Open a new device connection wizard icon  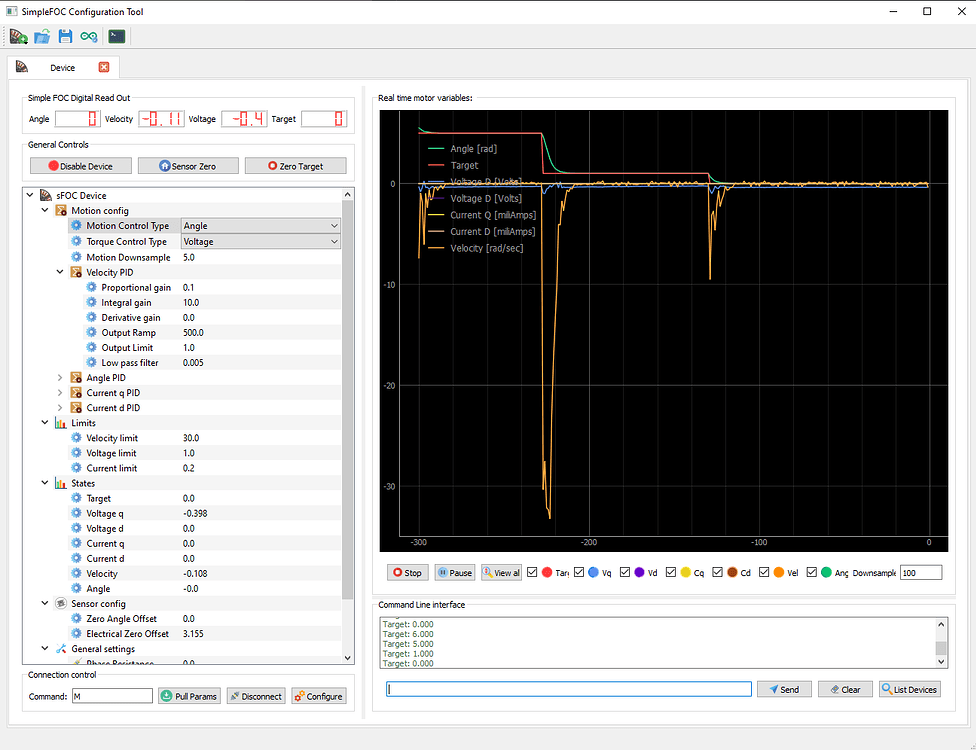pyautogui.click(x=18, y=36)
